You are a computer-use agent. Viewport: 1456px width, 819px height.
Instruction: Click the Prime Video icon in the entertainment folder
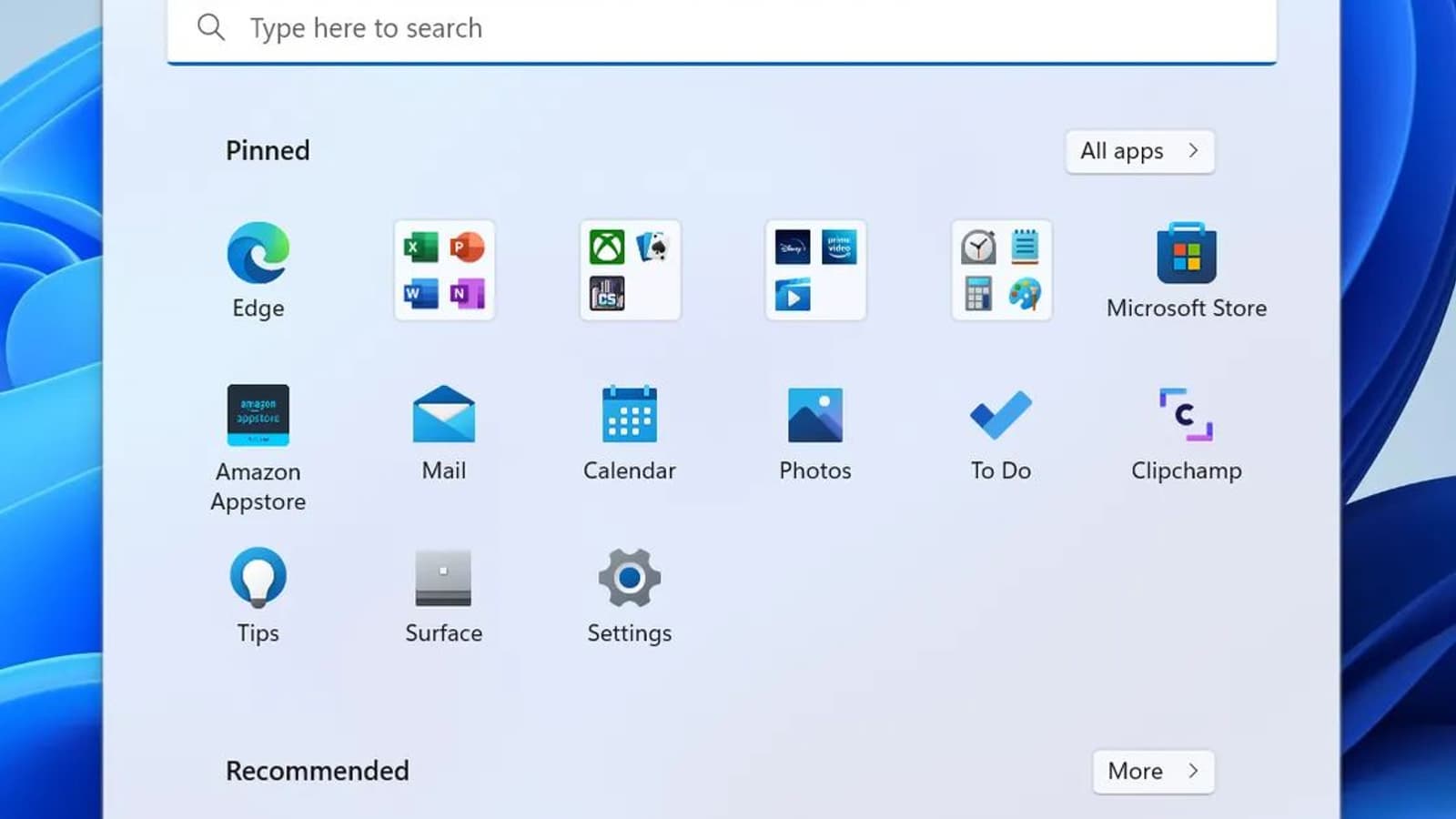[x=839, y=247]
